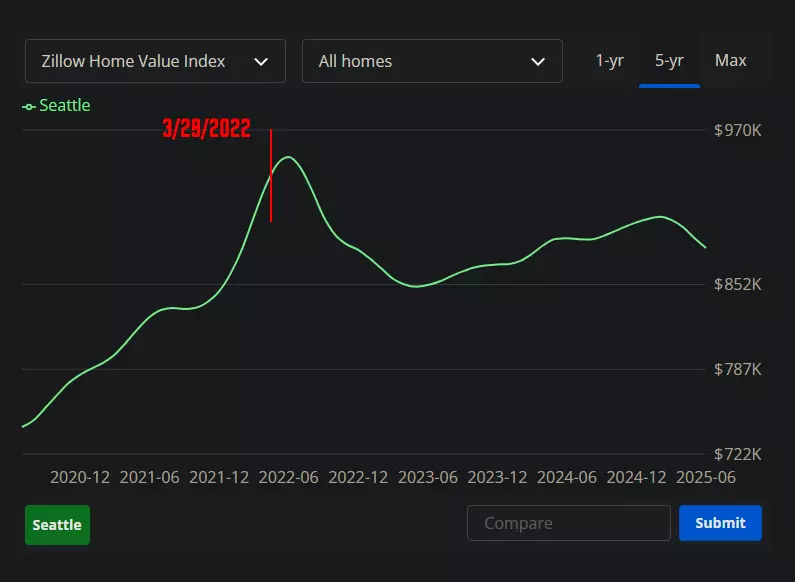Image resolution: width=795 pixels, height=582 pixels.
Task: Click the green Seattle tag button
Action: (x=57, y=525)
